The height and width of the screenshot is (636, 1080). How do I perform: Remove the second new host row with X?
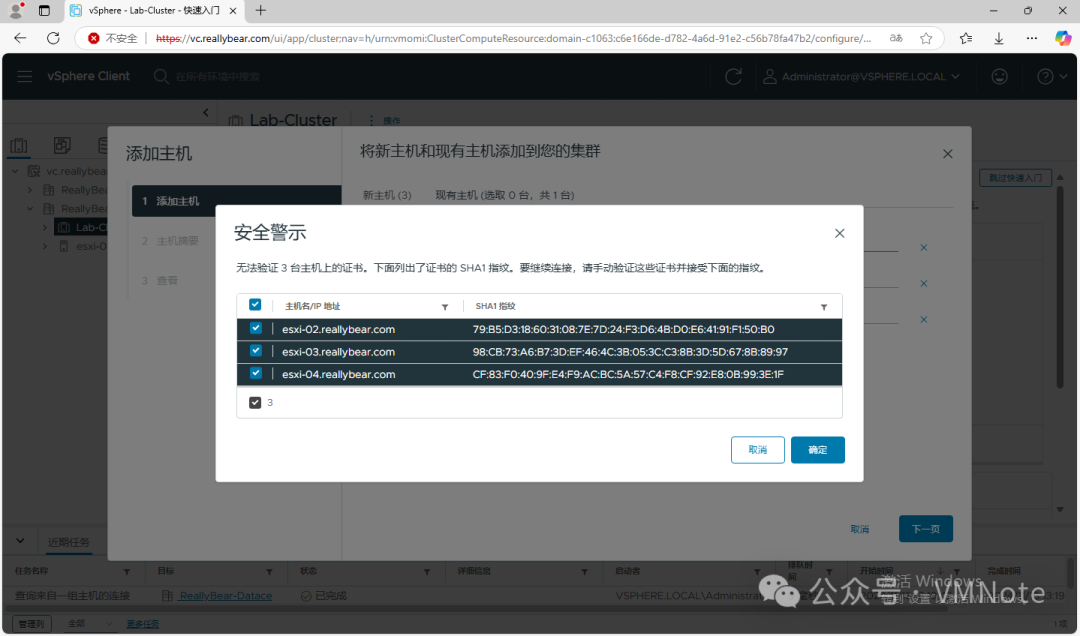click(924, 283)
